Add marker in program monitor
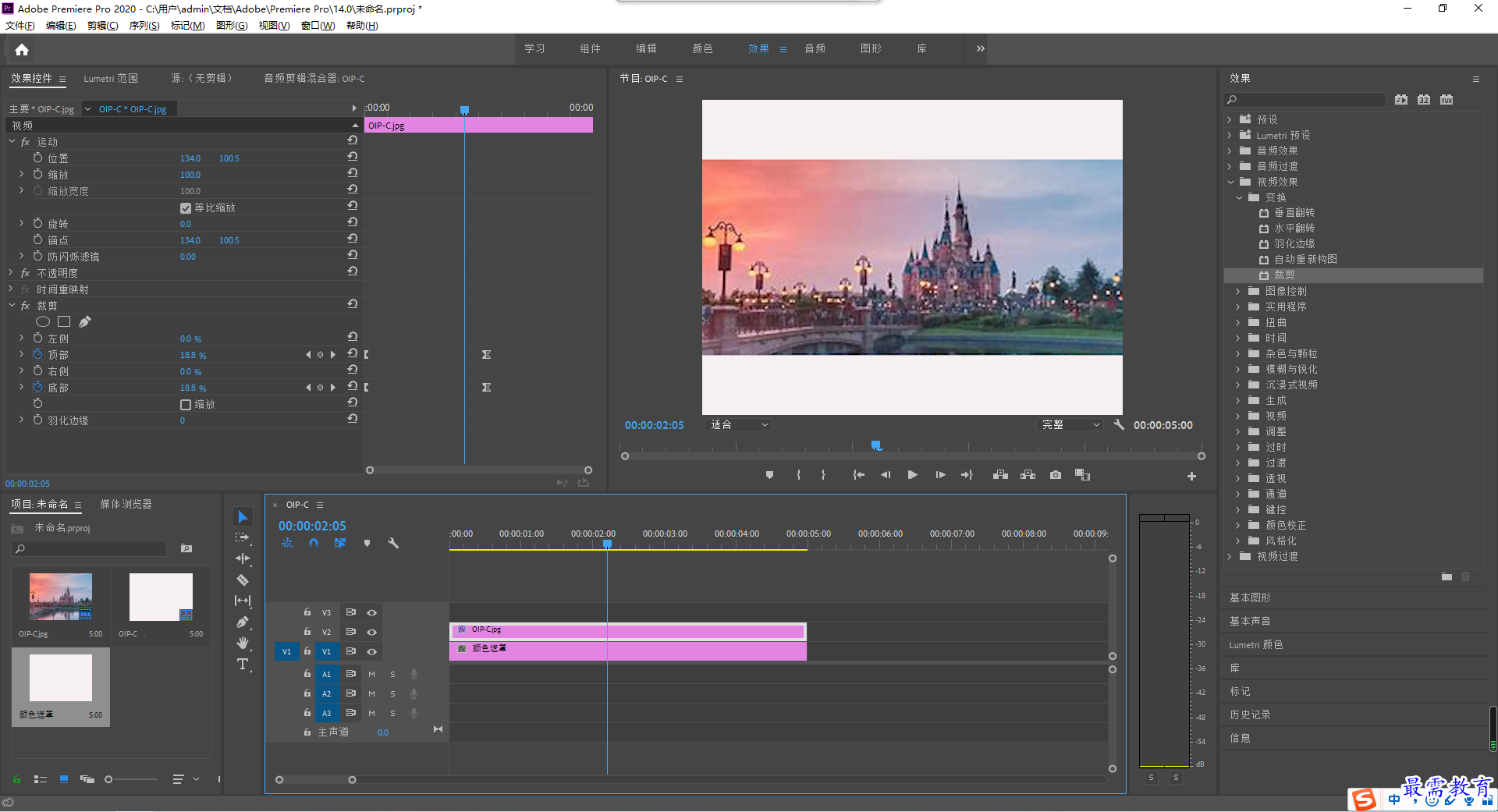 [769, 475]
